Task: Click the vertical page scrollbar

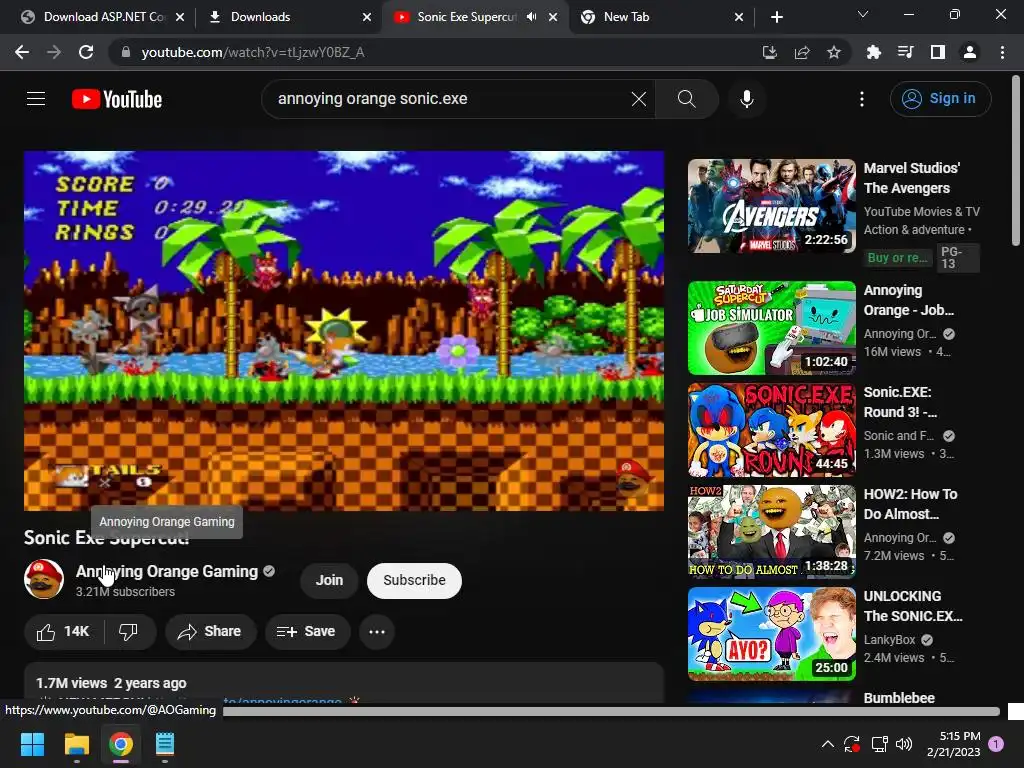Action: [1016, 161]
